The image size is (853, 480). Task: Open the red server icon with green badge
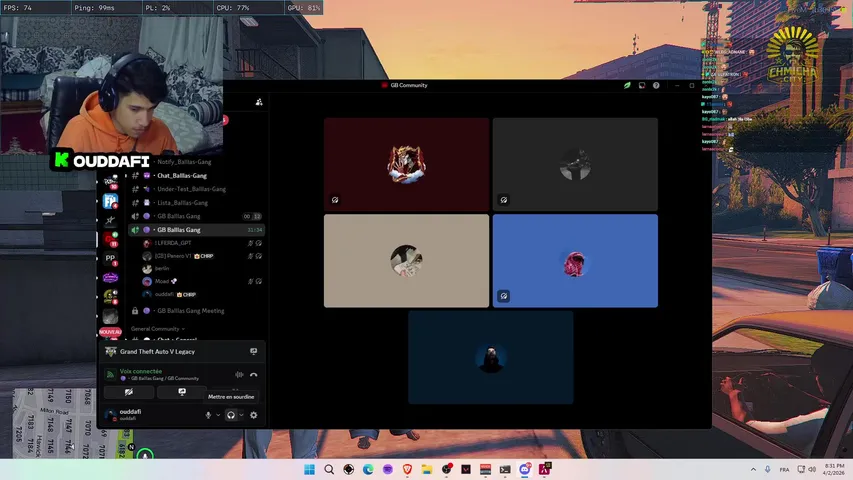click(x=110, y=239)
